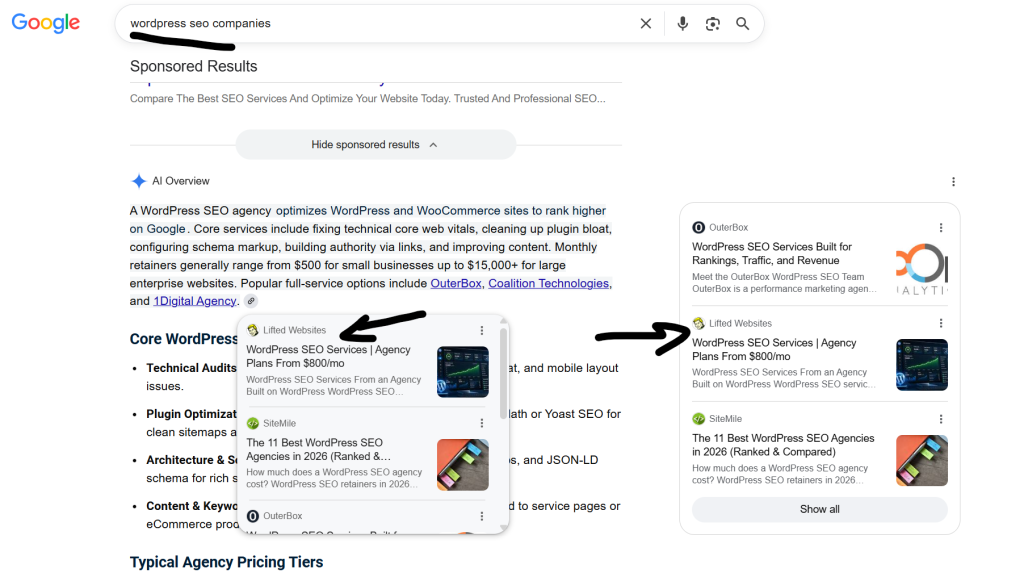
Task: Click OuterBox favicon in the sidebar card
Action: tap(699, 227)
